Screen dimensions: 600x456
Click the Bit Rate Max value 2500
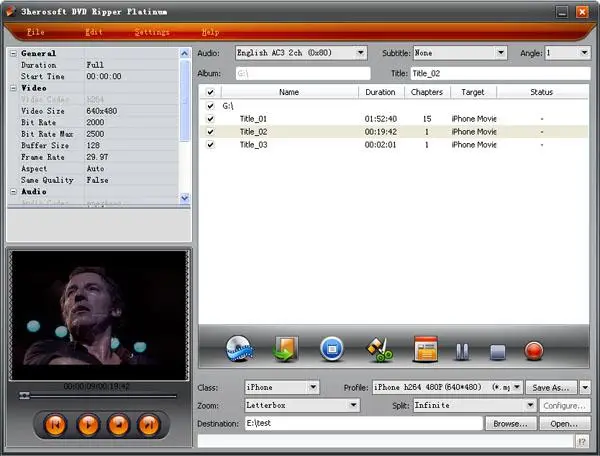(x=95, y=134)
